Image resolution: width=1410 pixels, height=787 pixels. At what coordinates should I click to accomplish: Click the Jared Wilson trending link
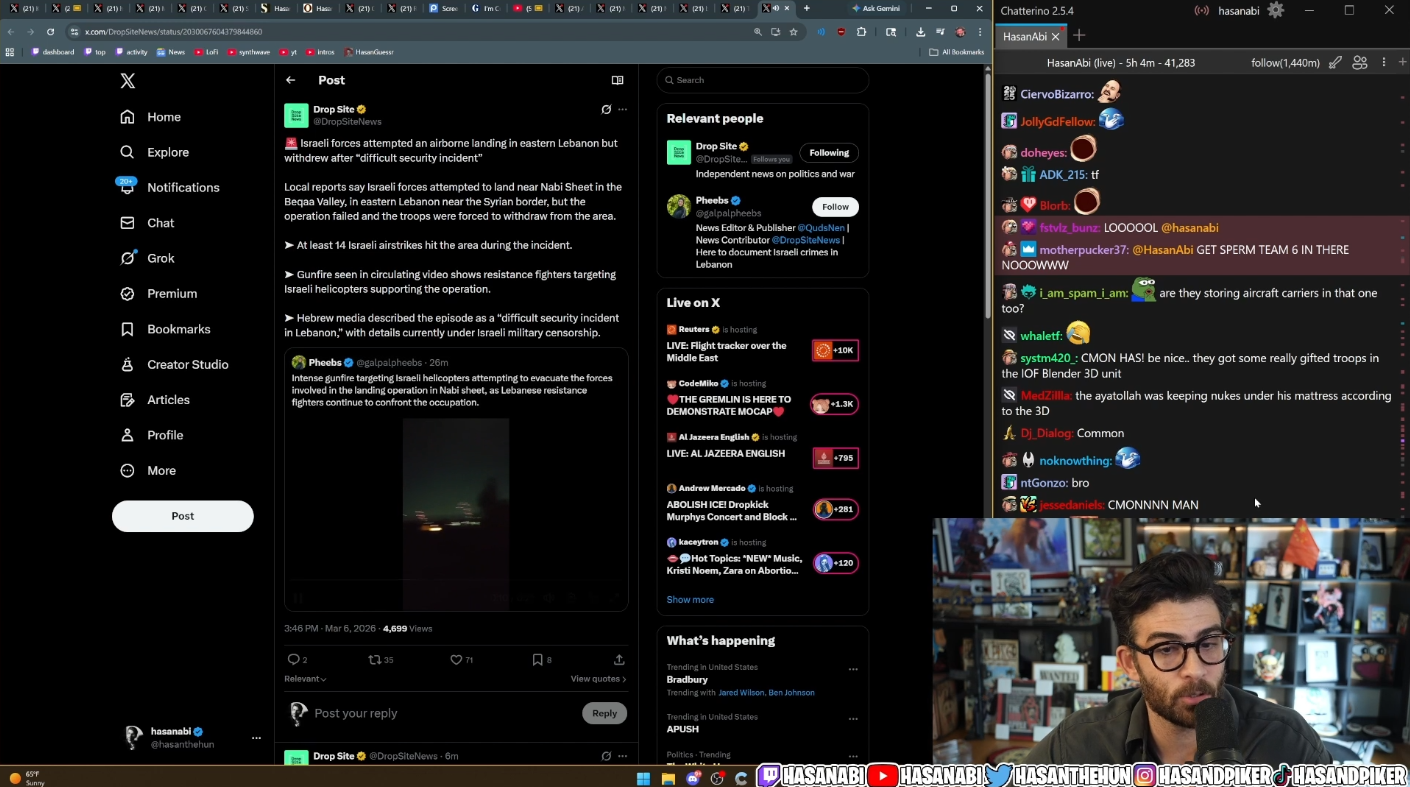(x=740, y=693)
